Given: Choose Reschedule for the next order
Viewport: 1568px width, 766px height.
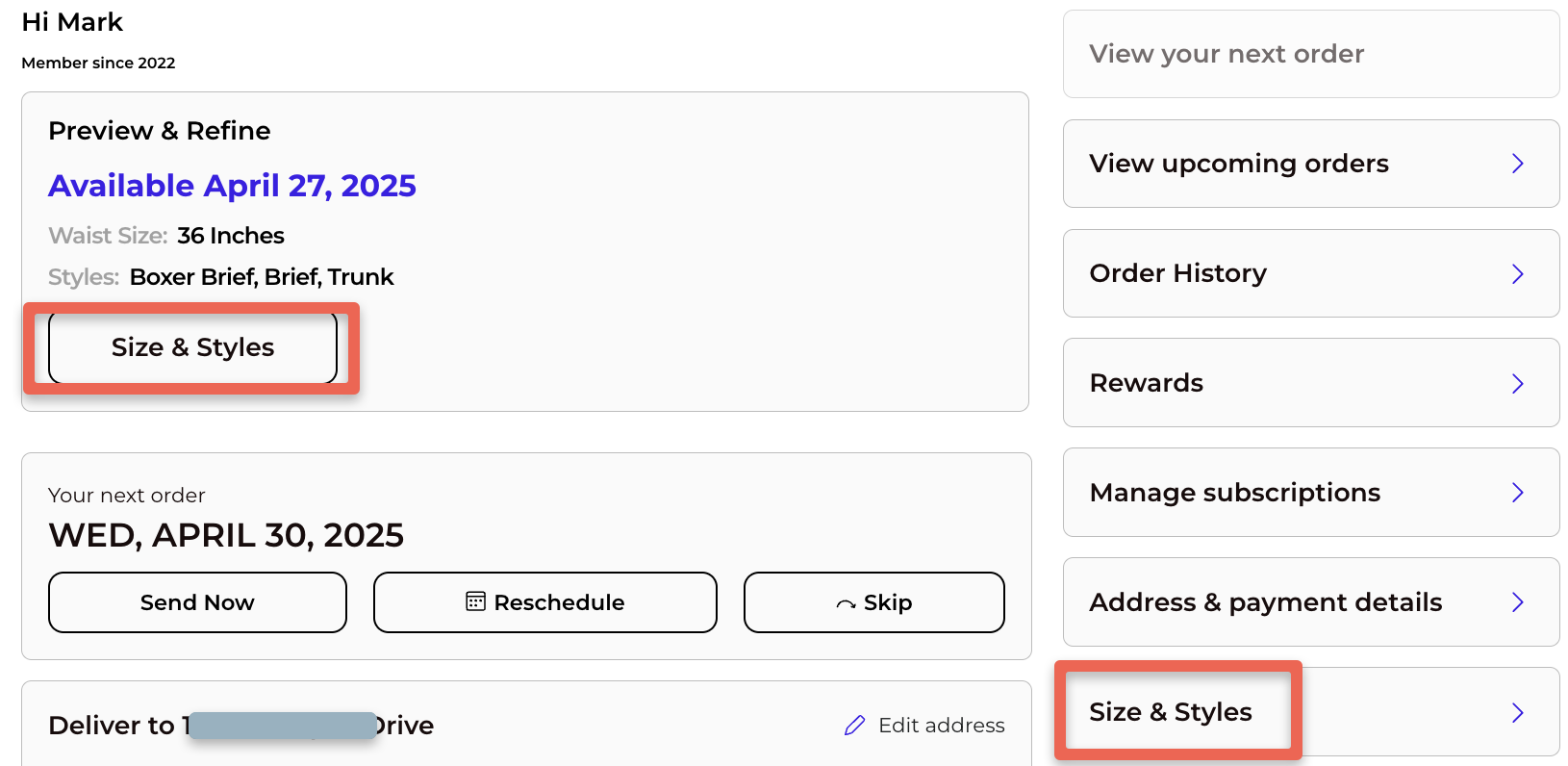Looking at the screenshot, I should [545, 602].
